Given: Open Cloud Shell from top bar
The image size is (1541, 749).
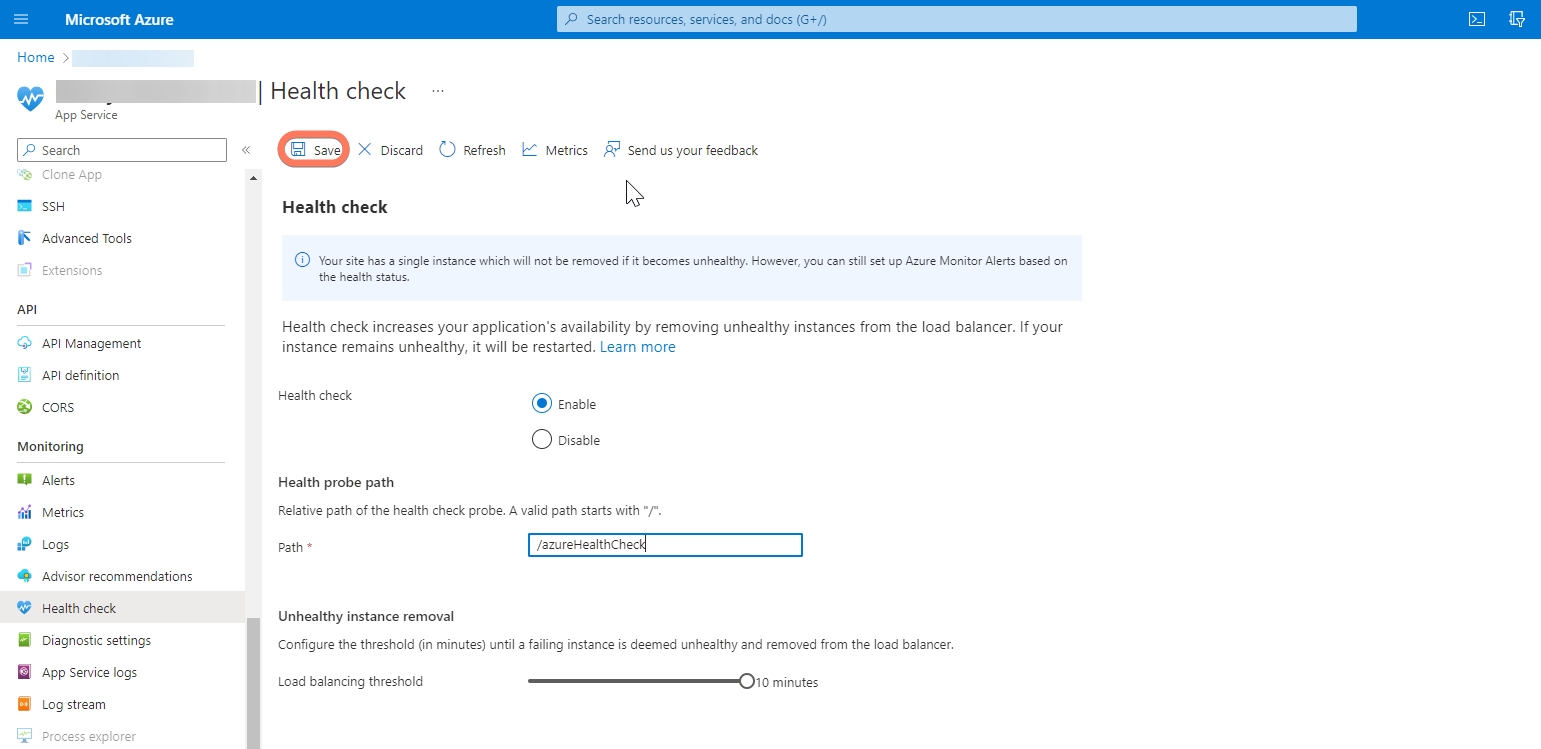Looking at the screenshot, I should pyautogui.click(x=1476, y=19).
